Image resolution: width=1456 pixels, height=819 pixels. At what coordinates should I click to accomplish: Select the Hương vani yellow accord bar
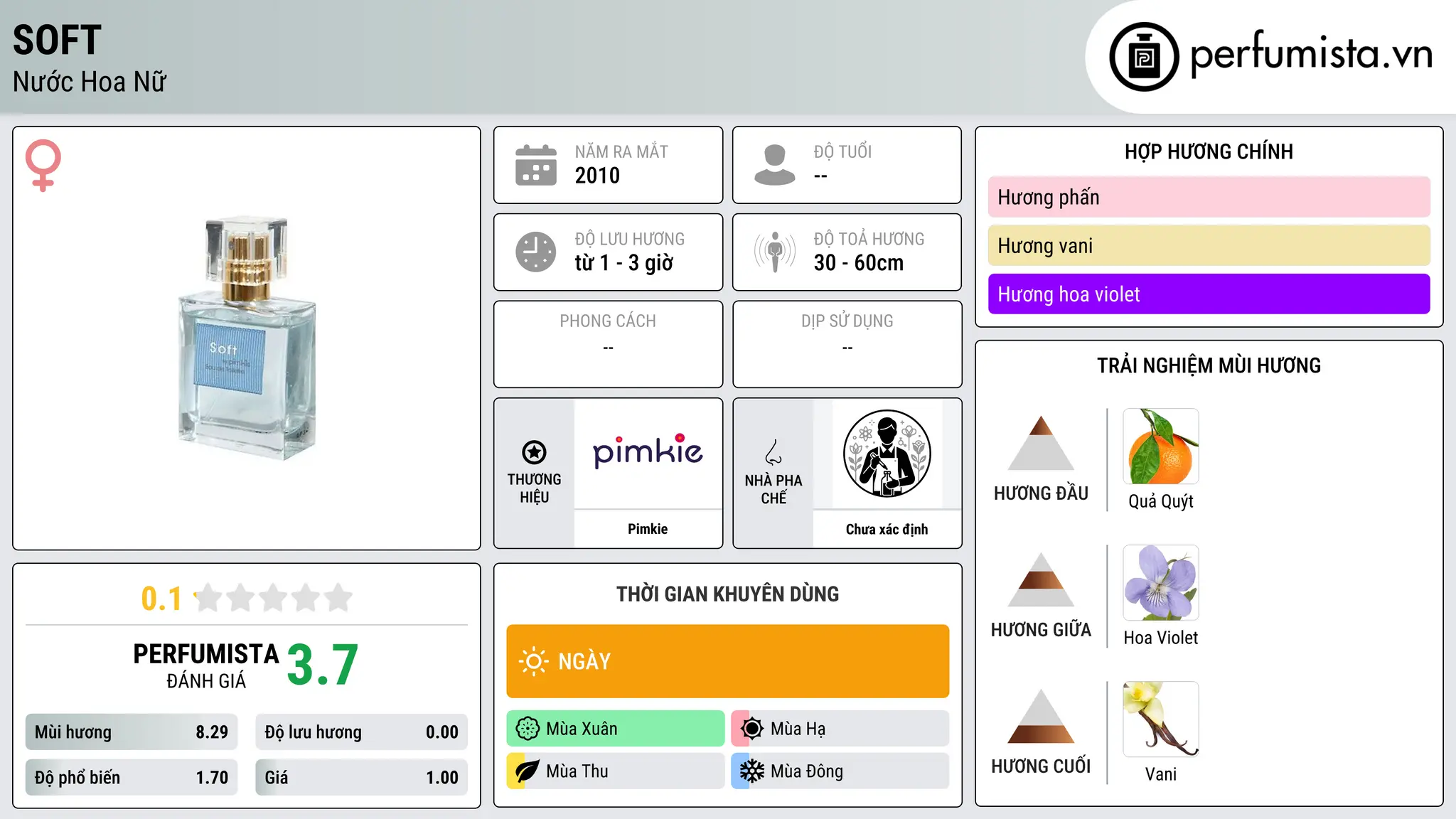(x=1209, y=246)
